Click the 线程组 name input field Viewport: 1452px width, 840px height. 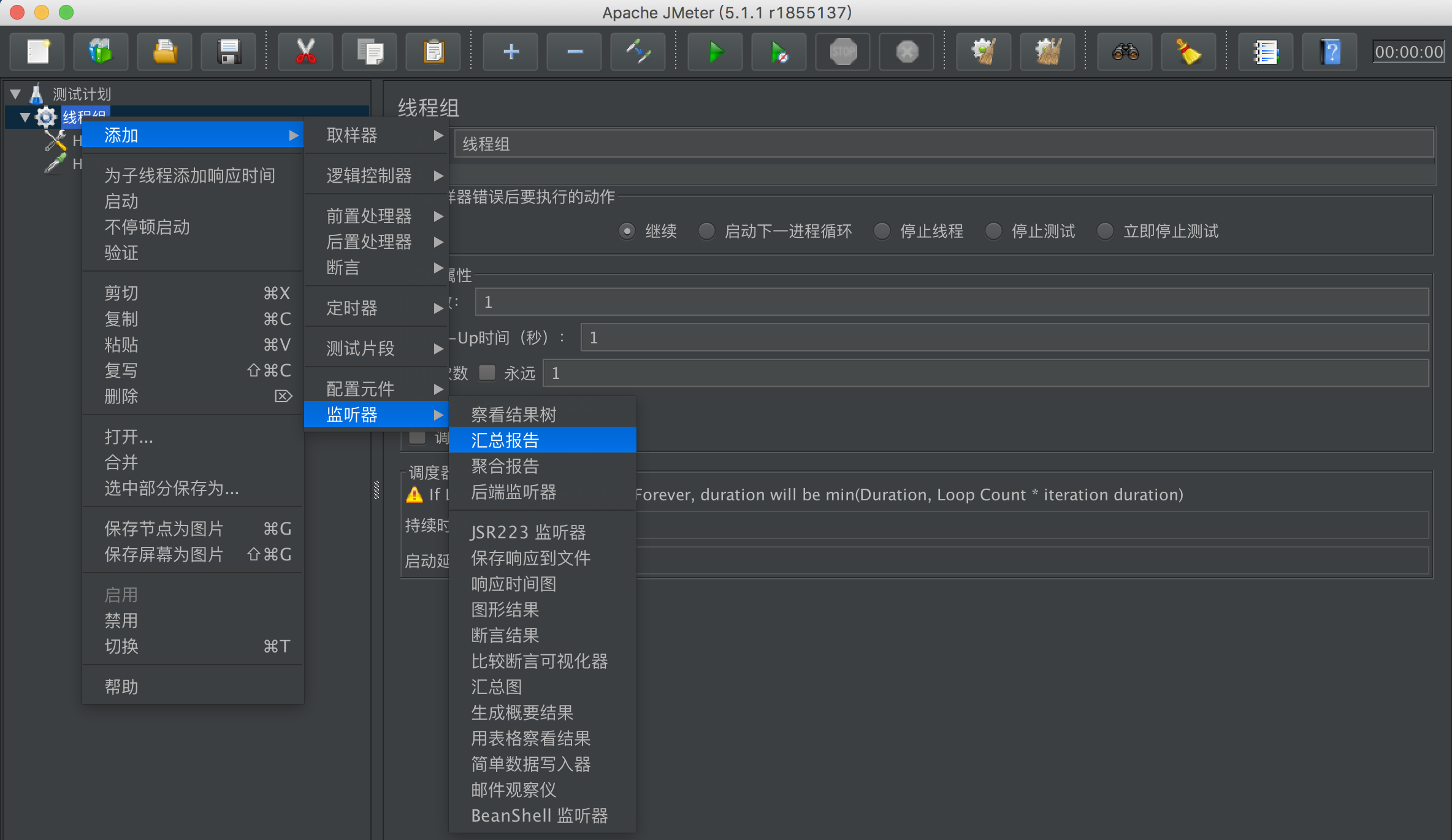pyautogui.click(x=944, y=144)
